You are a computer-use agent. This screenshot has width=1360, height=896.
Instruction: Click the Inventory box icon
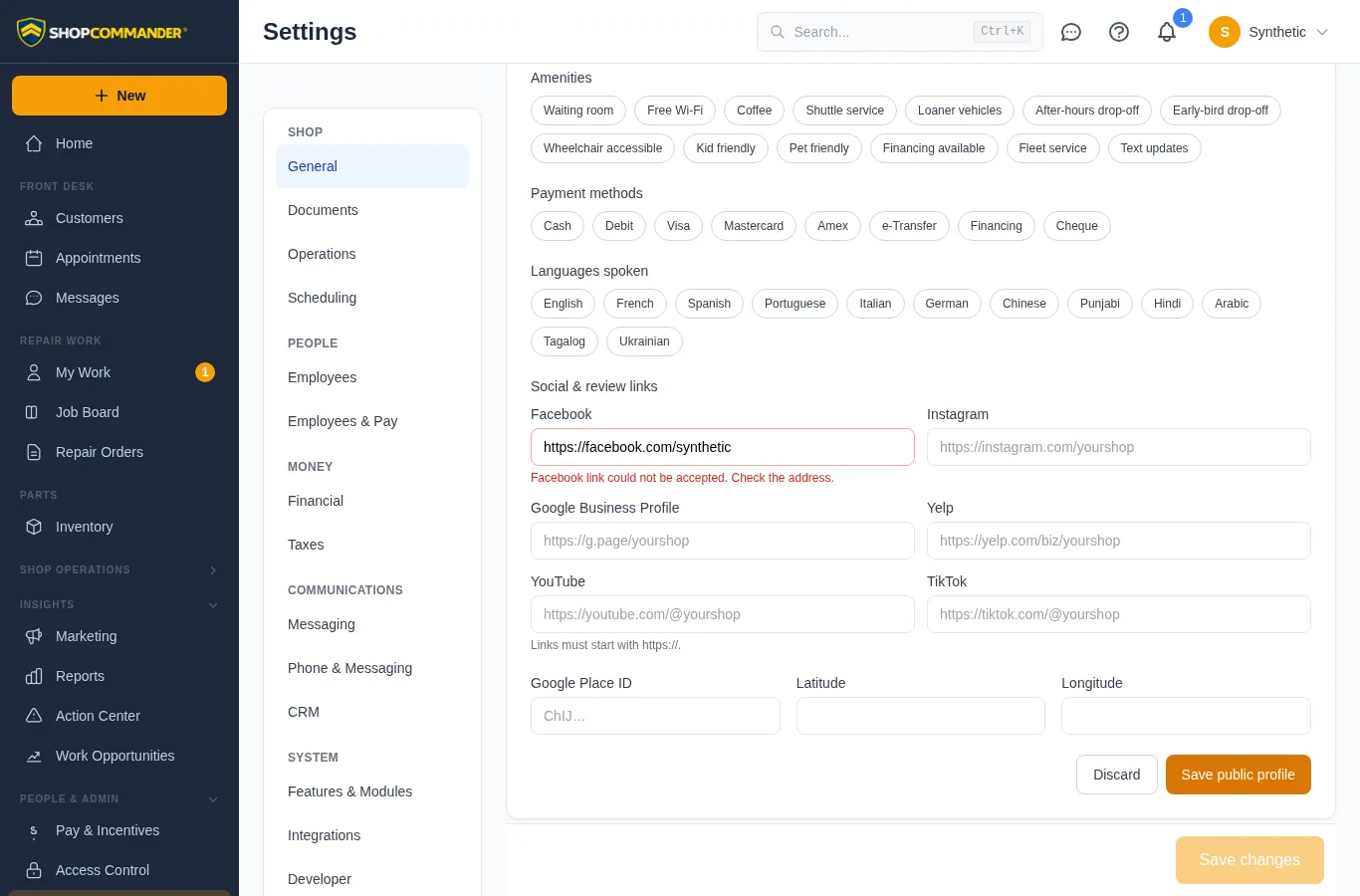34,527
